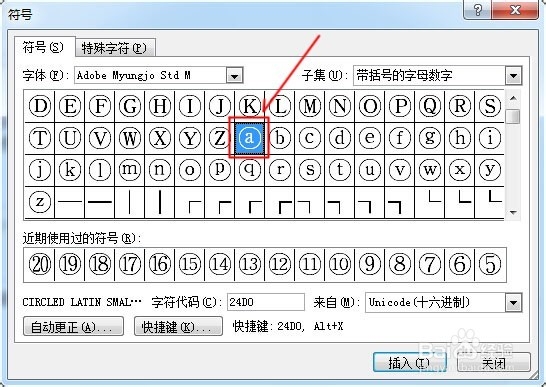Select the circled letter S symbol
The width and height of the screenshot is (546, 387).
[x=490, y=106]
